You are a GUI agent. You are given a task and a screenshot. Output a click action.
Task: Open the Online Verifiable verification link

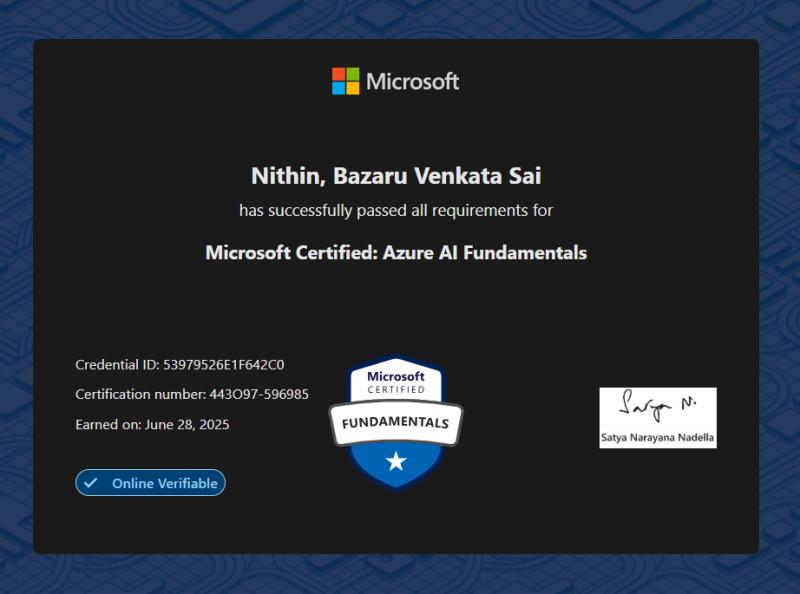pos(150,483)
